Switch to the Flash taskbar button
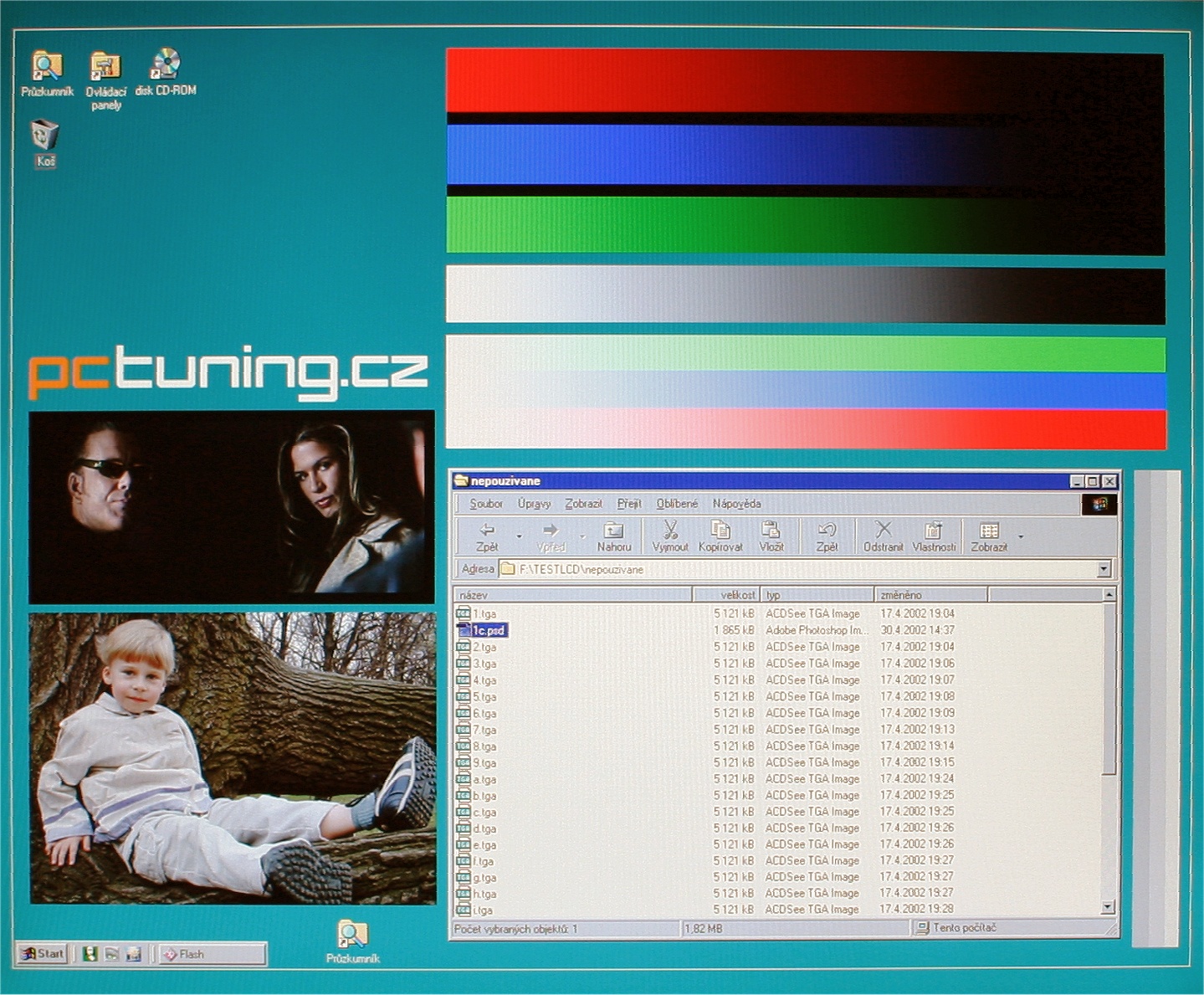1204x995 pixels. 213,954
